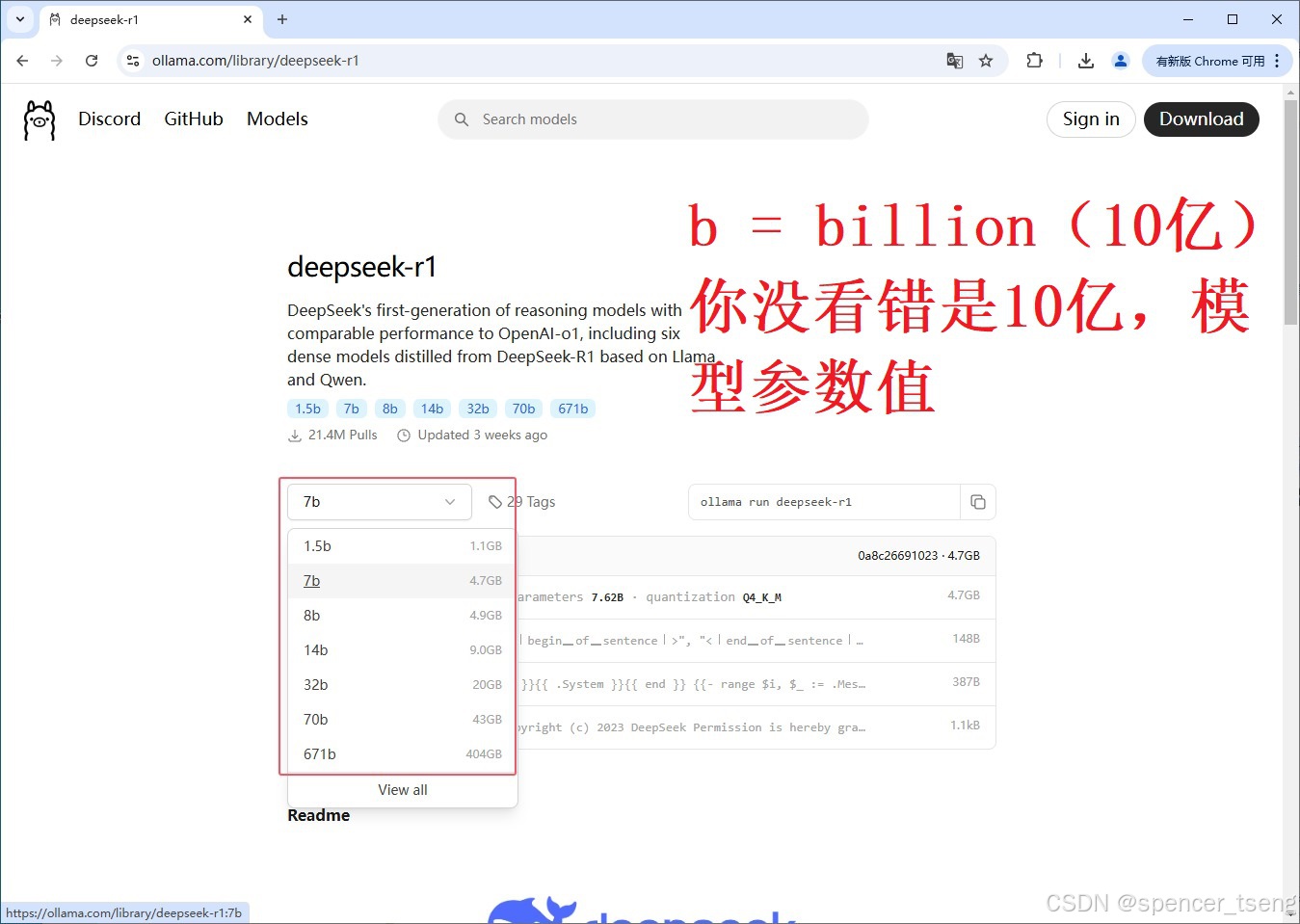Choose the 671b model option
1300x924 pixels.
403,754
